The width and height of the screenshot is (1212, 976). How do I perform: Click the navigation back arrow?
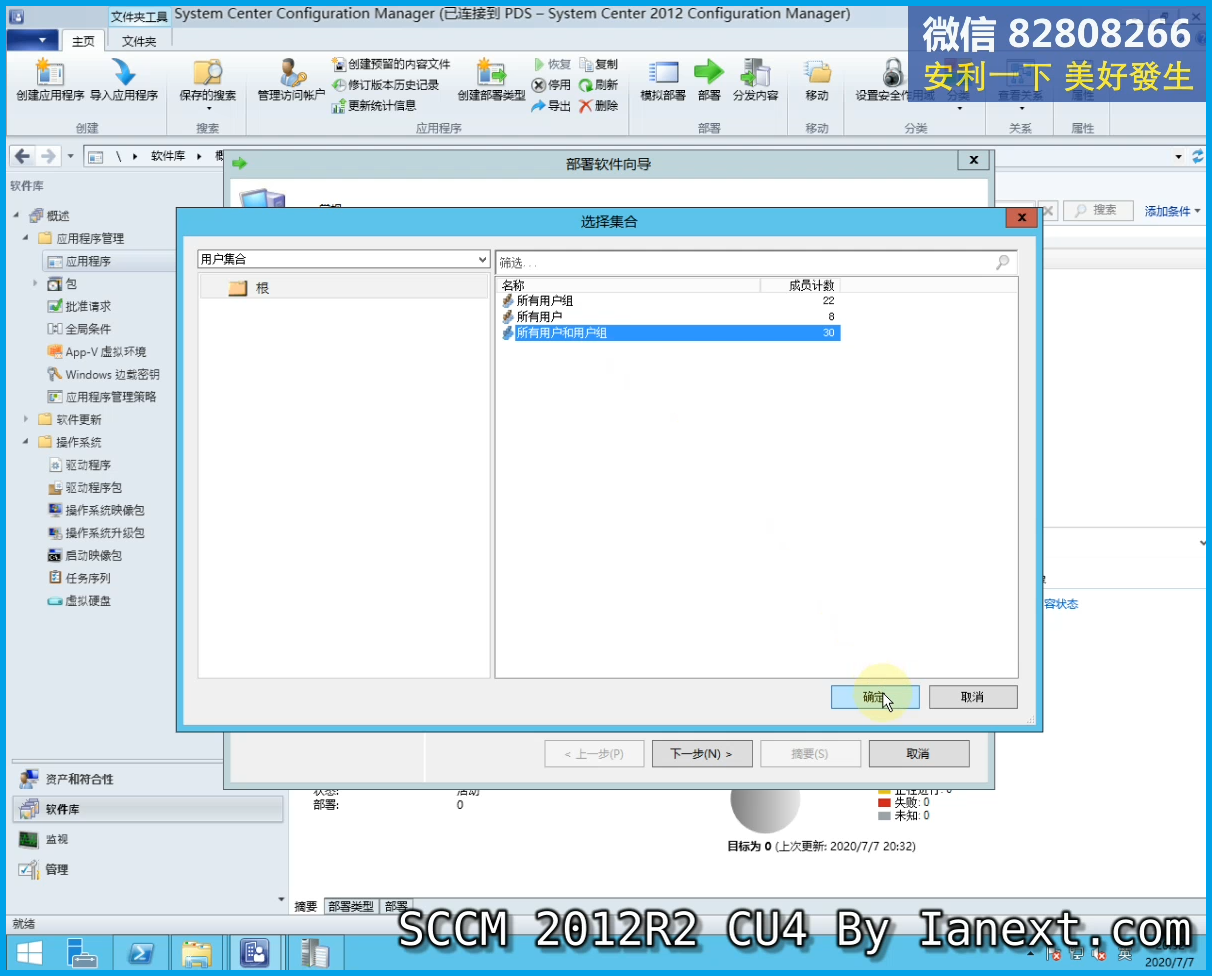click(x=22, y=156)
